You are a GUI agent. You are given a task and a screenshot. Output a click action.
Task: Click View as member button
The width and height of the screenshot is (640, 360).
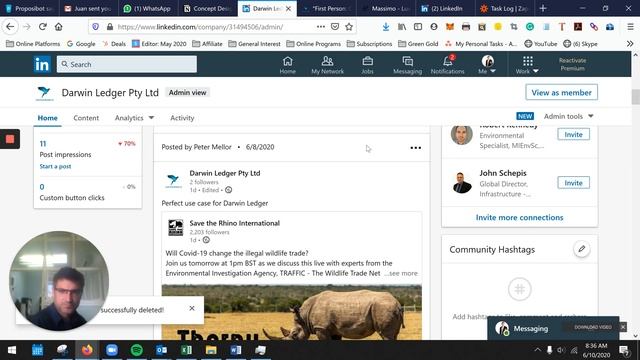pyautogui.click(x=561, y=92)
